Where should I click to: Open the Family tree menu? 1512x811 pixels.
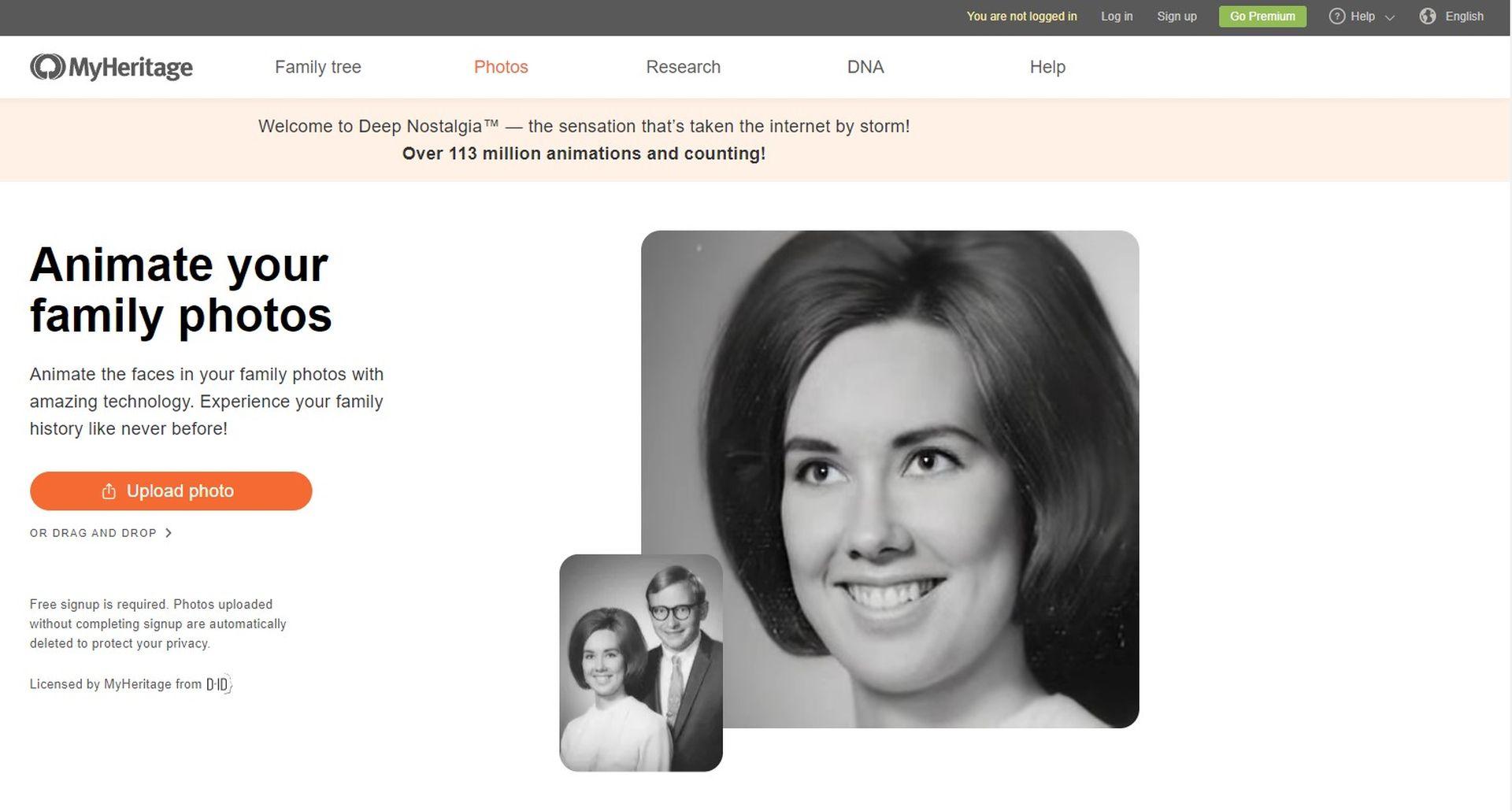coord(318,67)
